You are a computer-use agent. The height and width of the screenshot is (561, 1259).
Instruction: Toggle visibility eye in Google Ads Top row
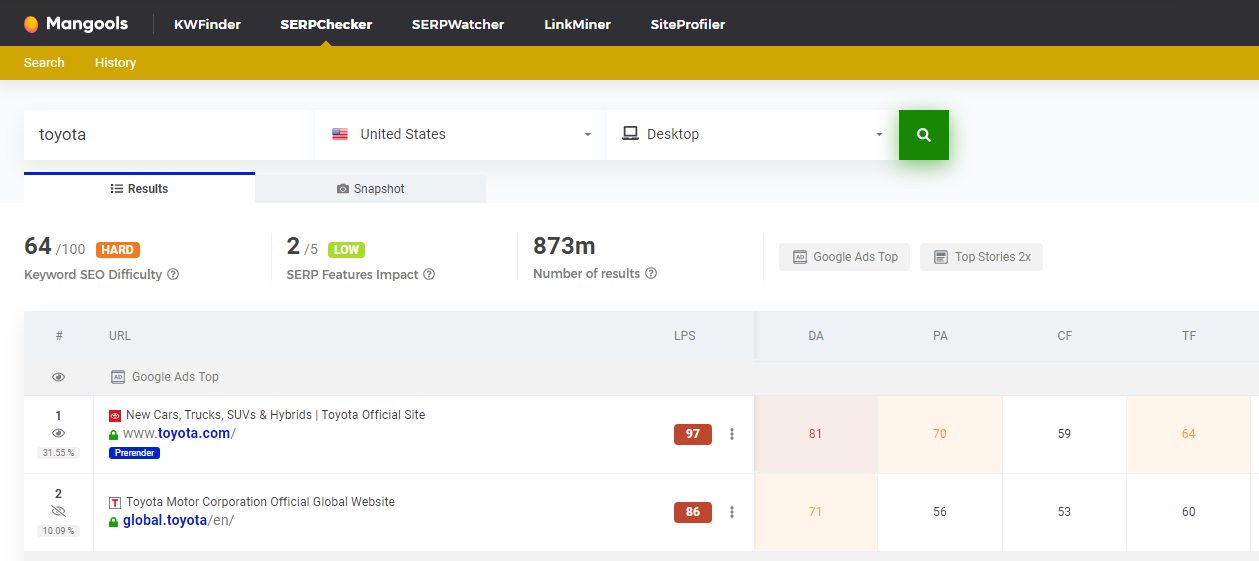pos(59,377)
